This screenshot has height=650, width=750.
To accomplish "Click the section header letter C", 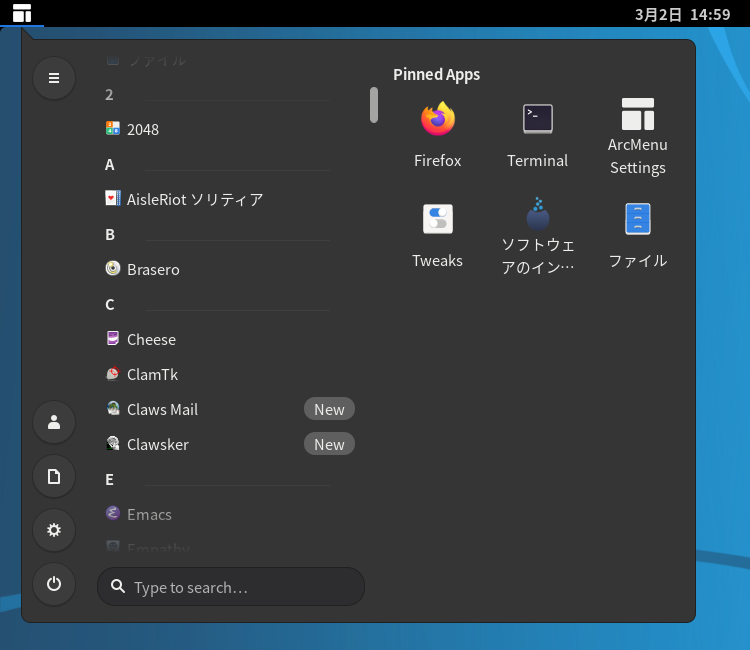I will click(x=110, y=304).
